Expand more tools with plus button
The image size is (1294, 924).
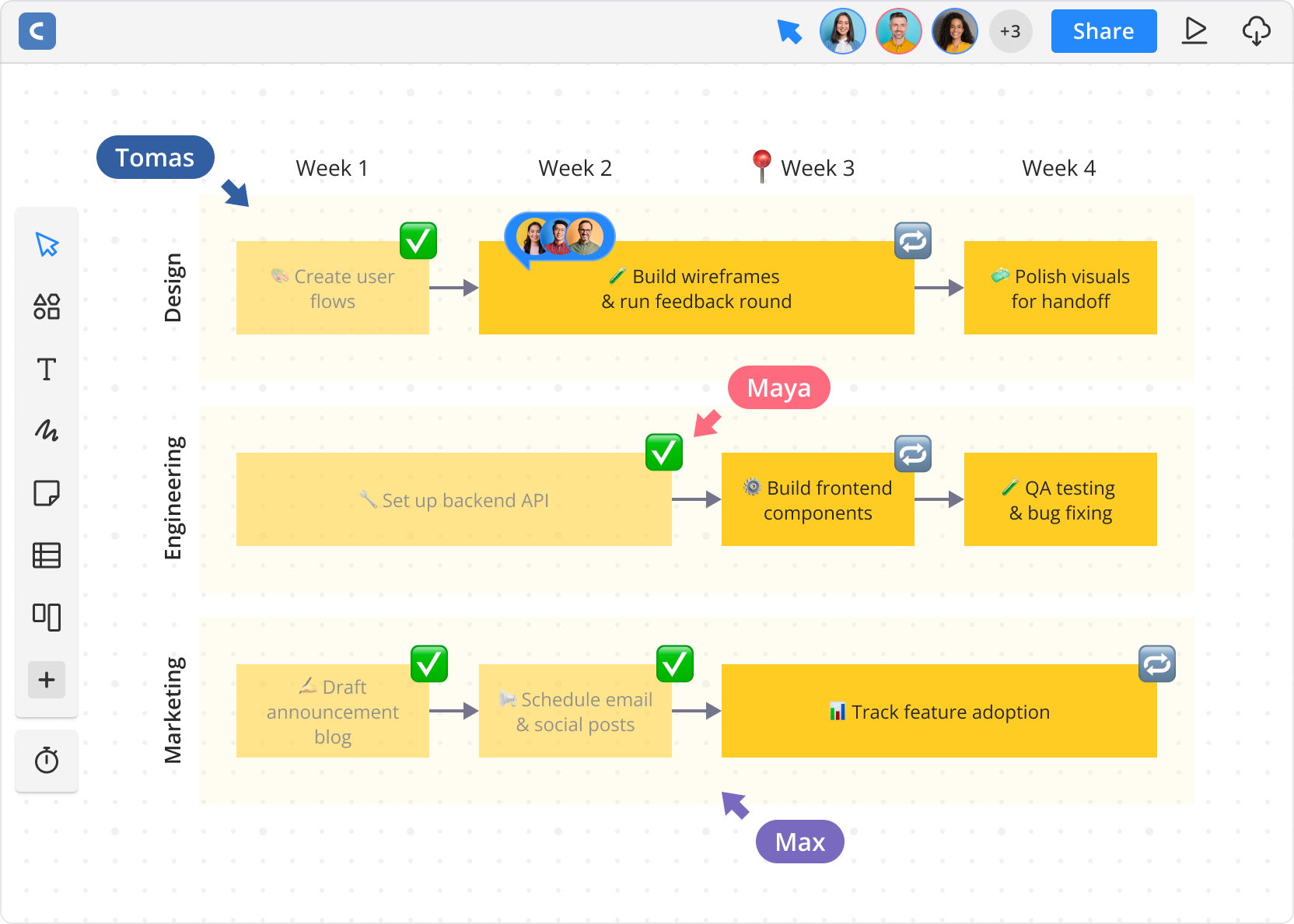[x=47, y=680]
